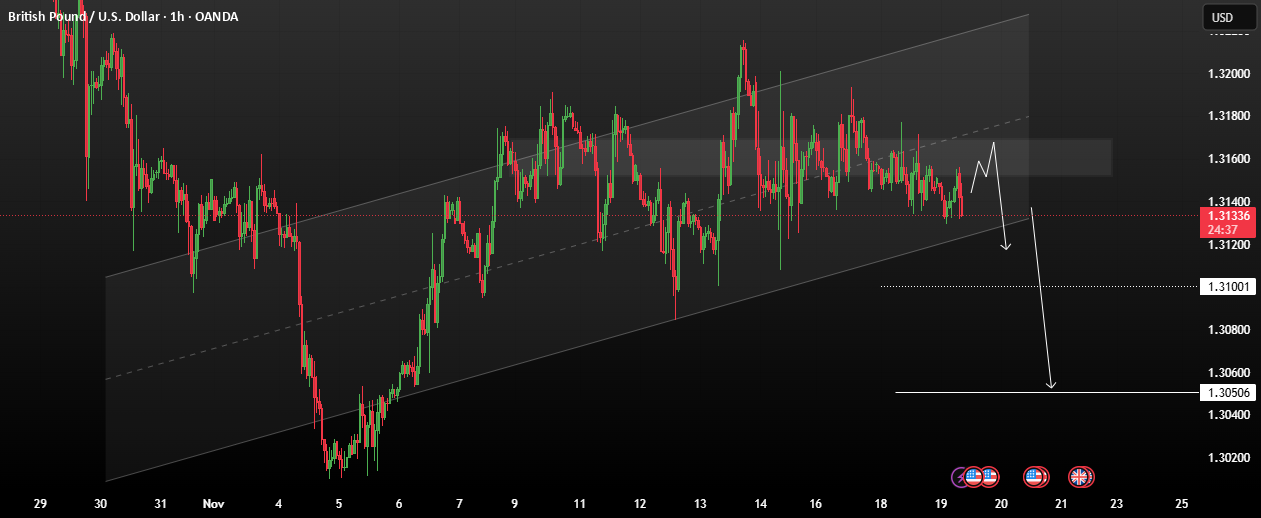Select the 1.30506 price level label
This screenshot has height=518, width=1261.
click(1226, 393)
